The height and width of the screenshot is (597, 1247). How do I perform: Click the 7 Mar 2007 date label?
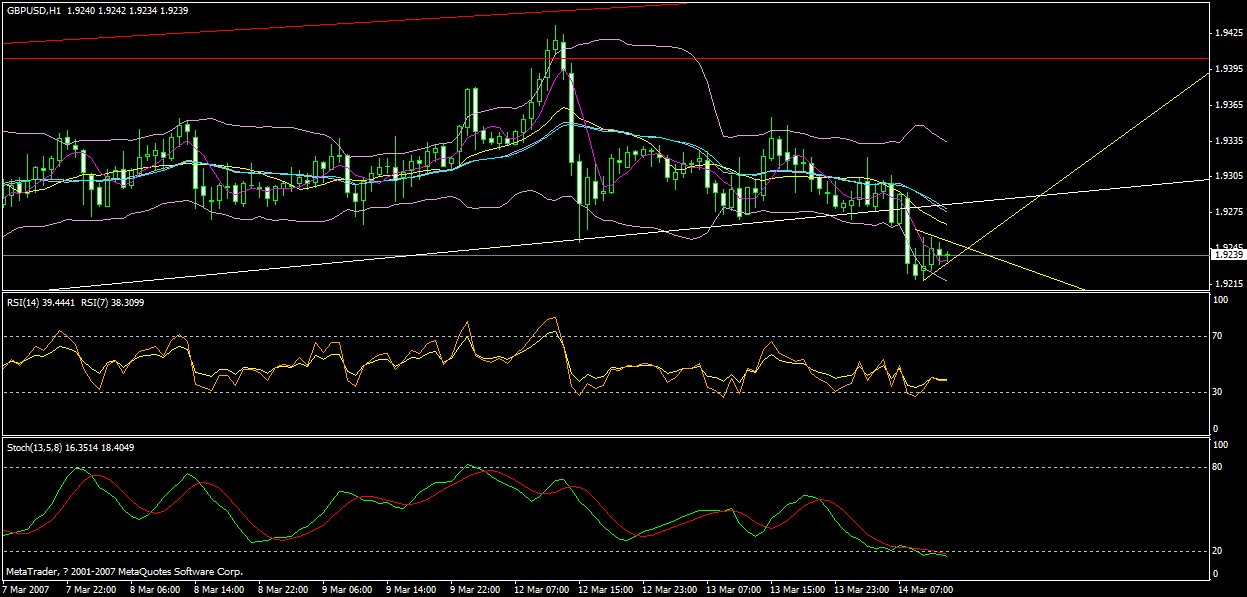(x=28, y=590)
